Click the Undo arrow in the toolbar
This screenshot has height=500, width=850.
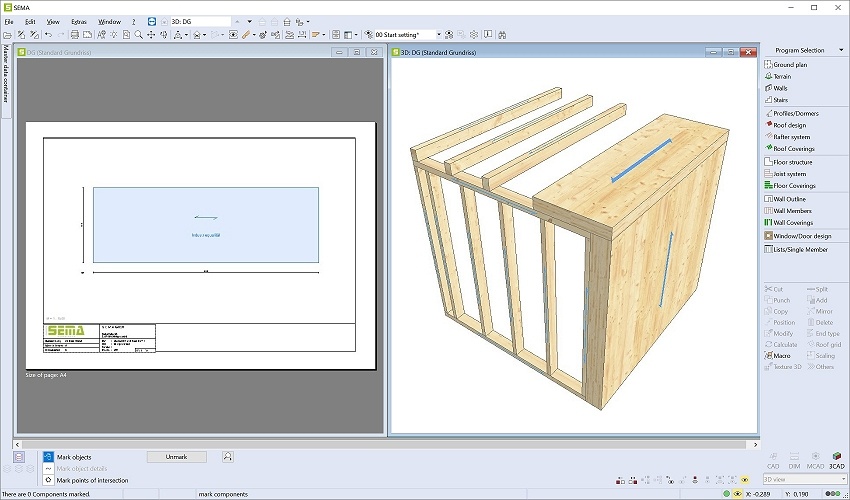(48, 34)
